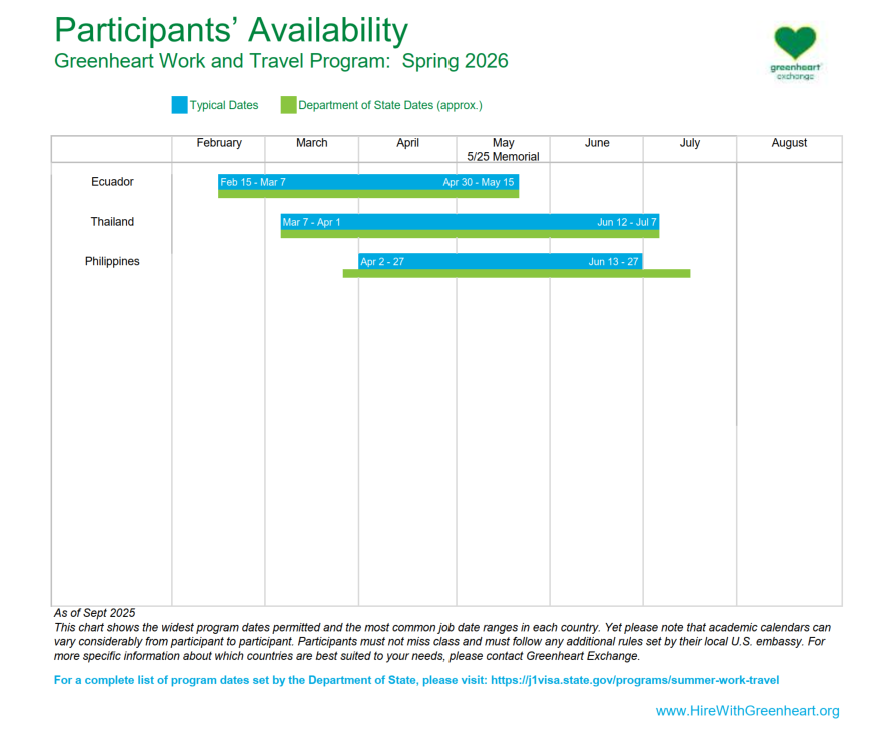The image size is (894, 746).
Task: Open the www.HireWithGreenheart.org link
Action: [x=747, y=711]
